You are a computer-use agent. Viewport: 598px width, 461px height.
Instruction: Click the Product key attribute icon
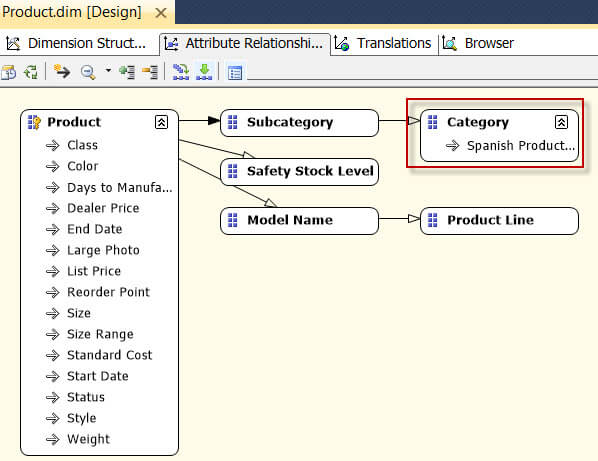[x=34, y=122]
